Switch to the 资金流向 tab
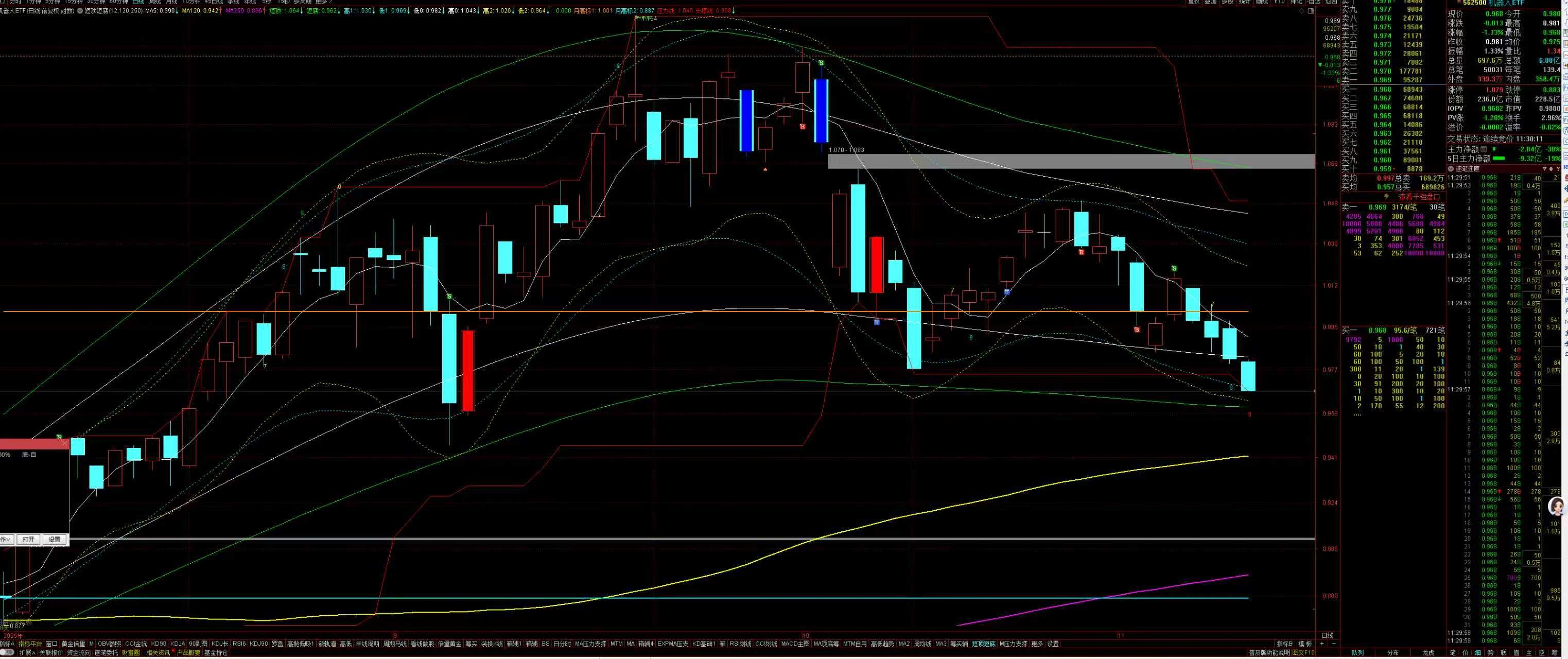The height and width of the screenshot is (659, 1568). [x=79, y=653]
